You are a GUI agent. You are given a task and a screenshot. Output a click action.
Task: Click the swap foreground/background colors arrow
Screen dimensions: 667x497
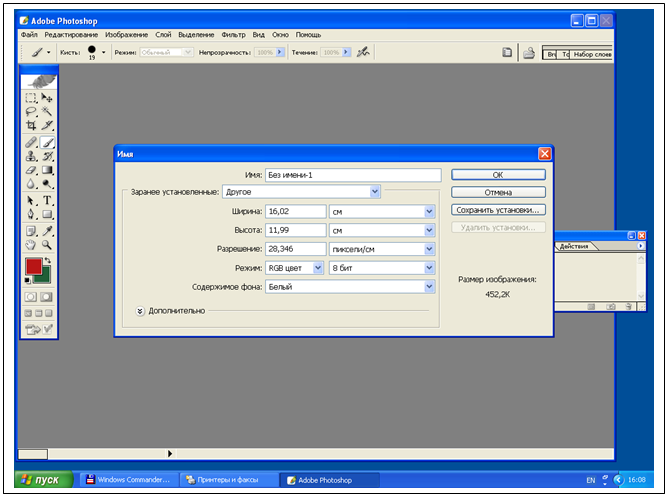click(48, 260)
